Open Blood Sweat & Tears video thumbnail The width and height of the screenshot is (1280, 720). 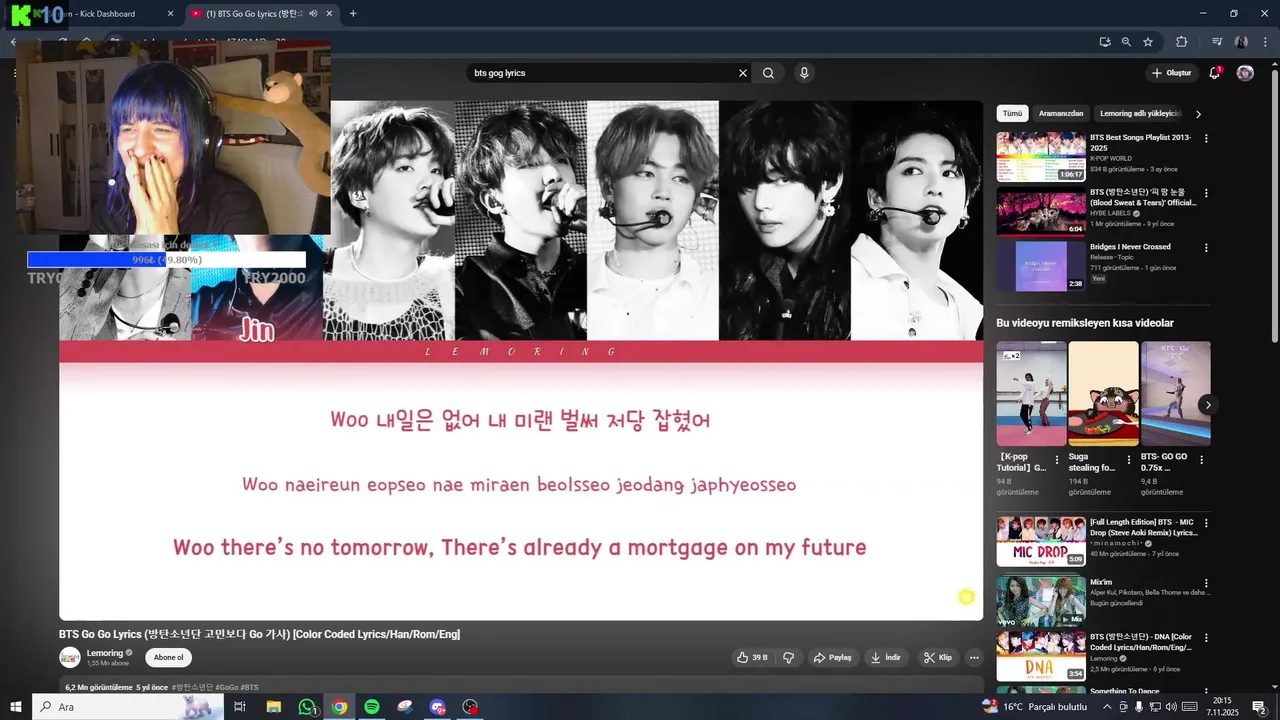pyautogui.click(x=1041, y=210)
